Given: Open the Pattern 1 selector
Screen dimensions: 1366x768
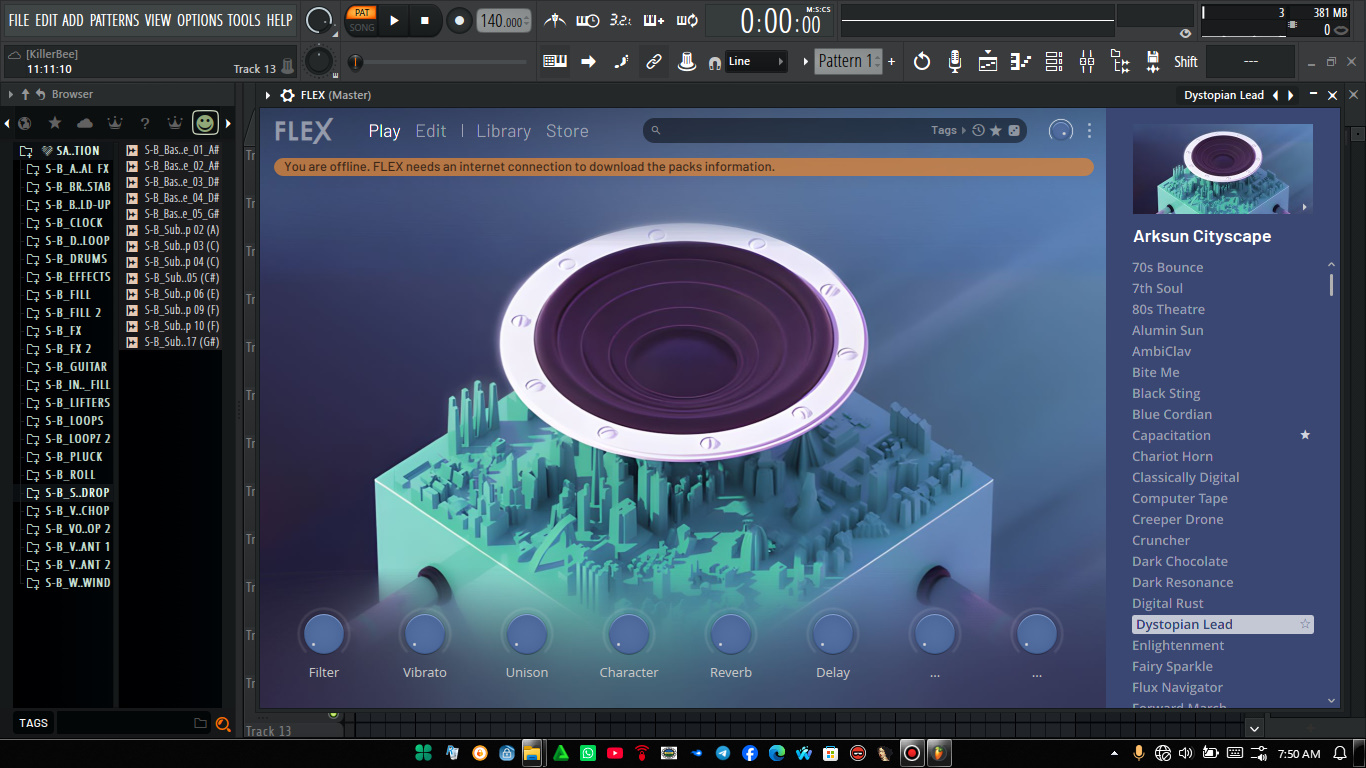Looking at the screenshot, I should click(847, 61).
